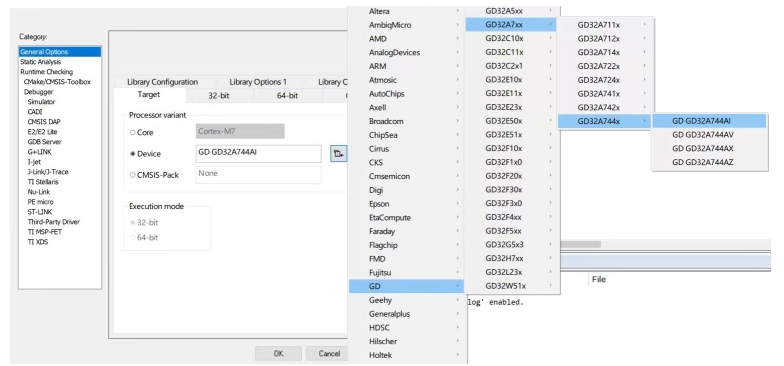Select the Core radio button

pyautogui.click(x=132, y=132)
